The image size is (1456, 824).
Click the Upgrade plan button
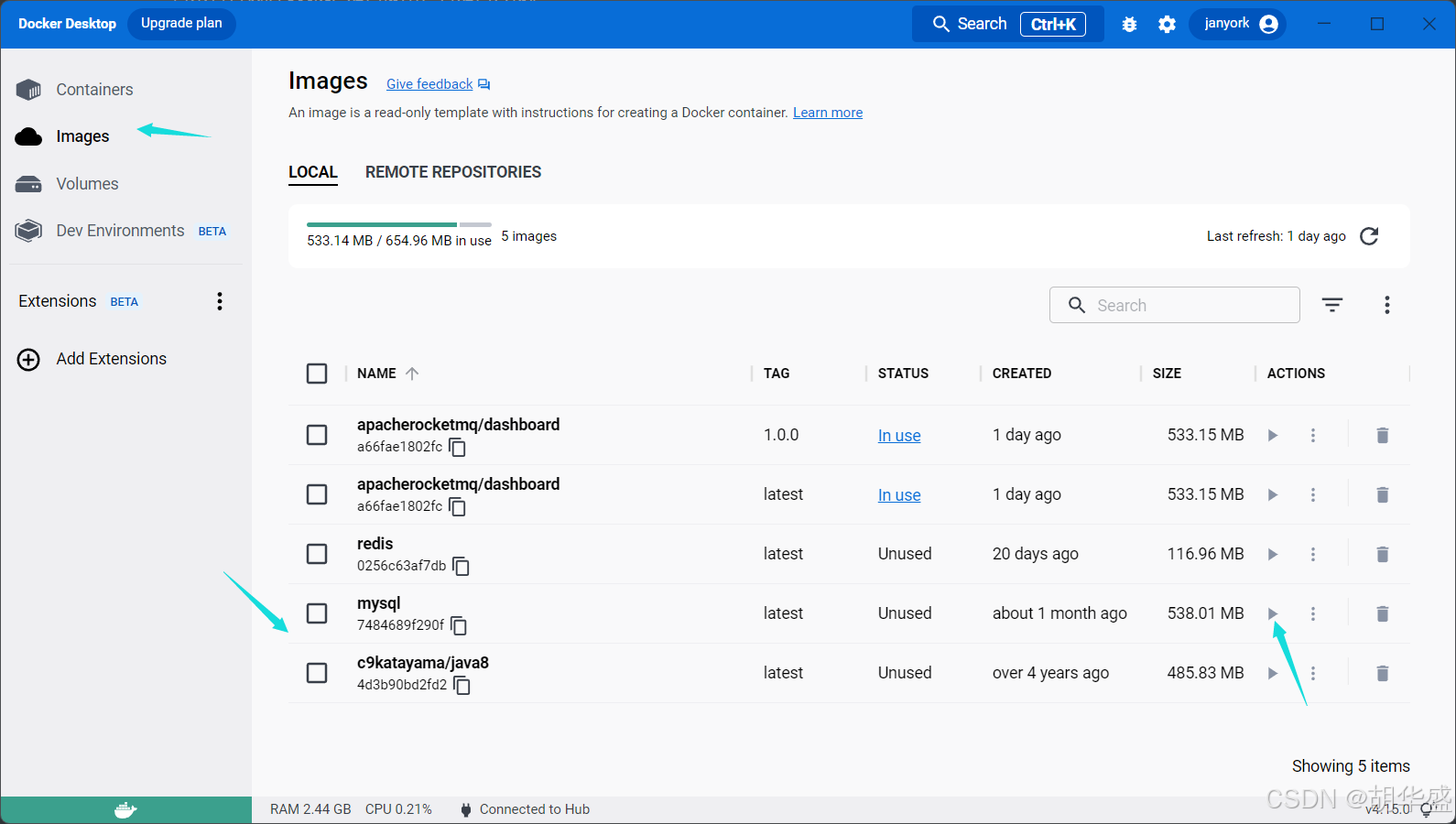(181, 24)
